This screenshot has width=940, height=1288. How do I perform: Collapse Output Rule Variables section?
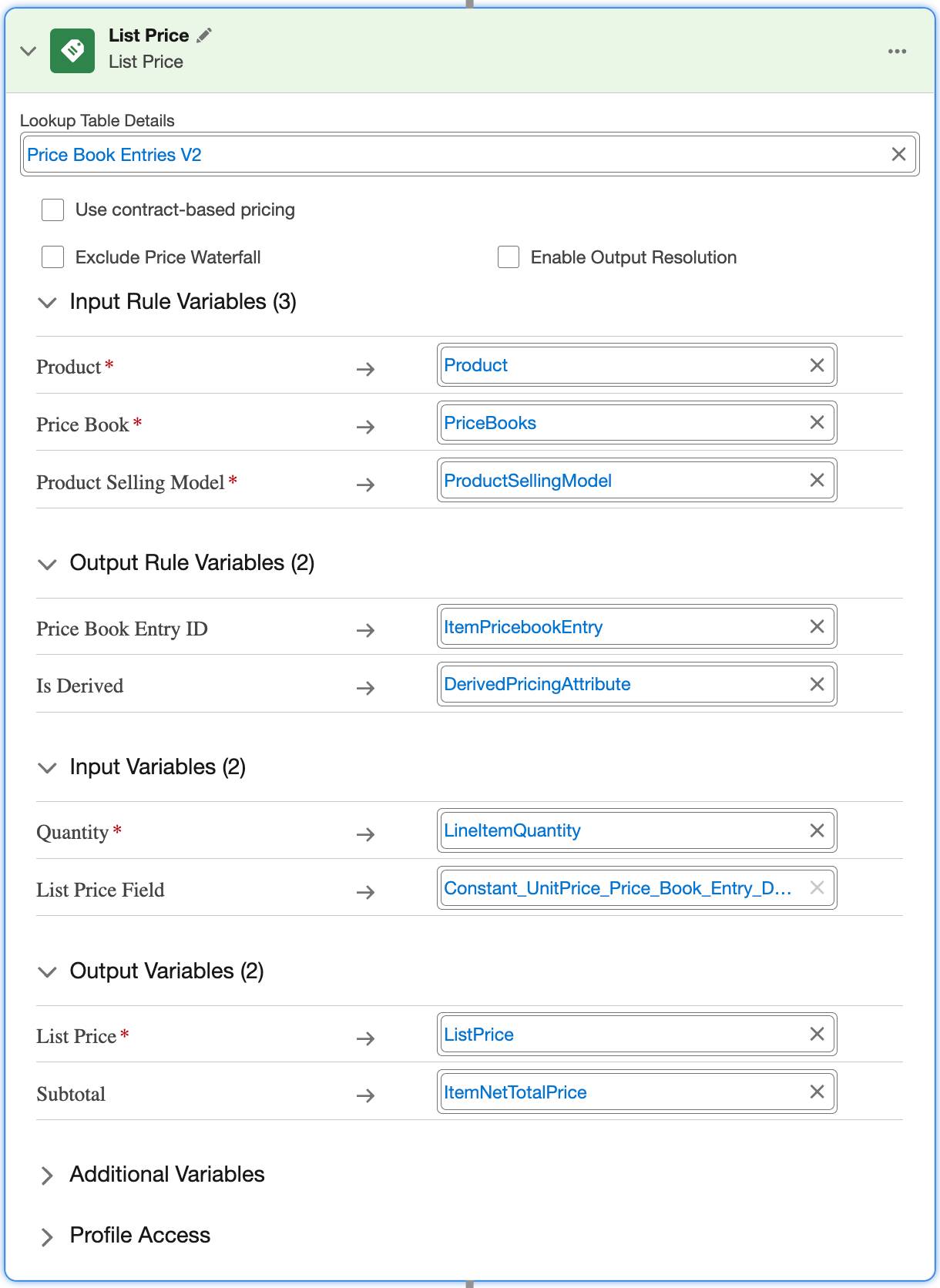47,564
